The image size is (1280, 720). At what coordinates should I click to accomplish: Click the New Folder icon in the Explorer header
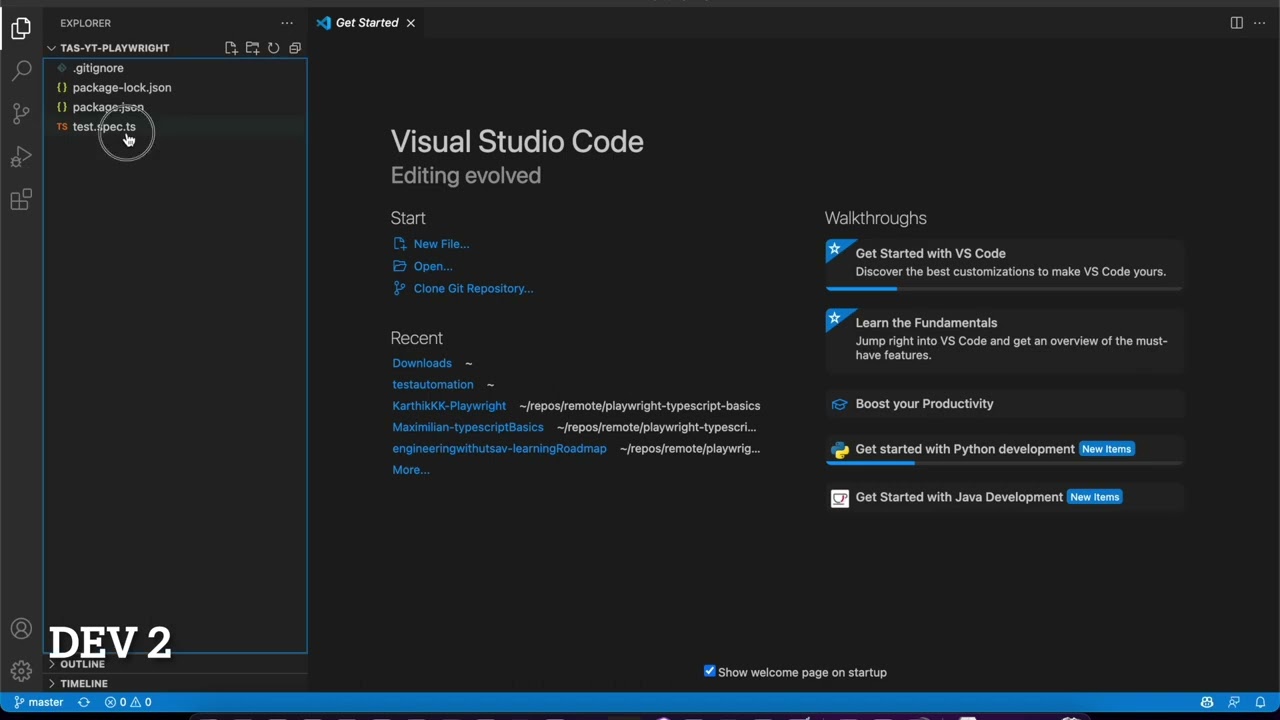click(252, 48)
